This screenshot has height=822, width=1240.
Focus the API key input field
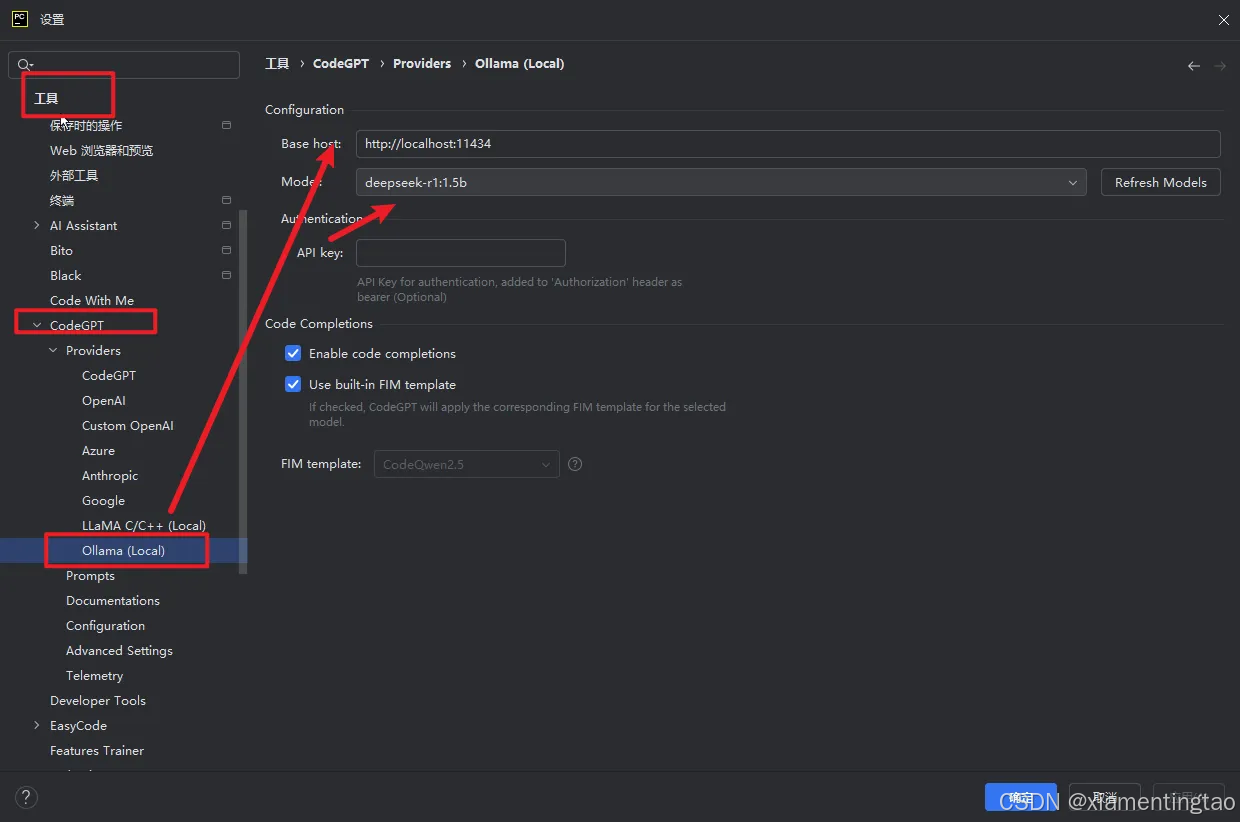coord(461,253)
